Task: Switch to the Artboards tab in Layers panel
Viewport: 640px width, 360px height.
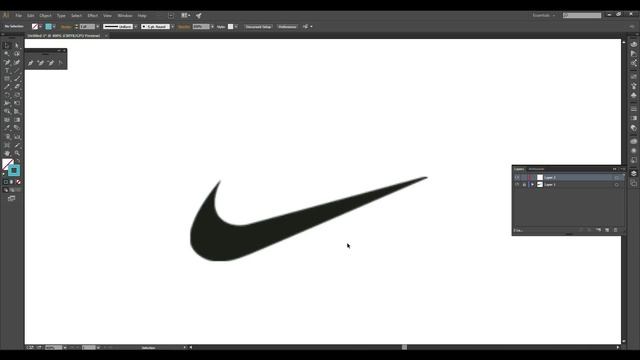Action: click(x=536, y=169)
